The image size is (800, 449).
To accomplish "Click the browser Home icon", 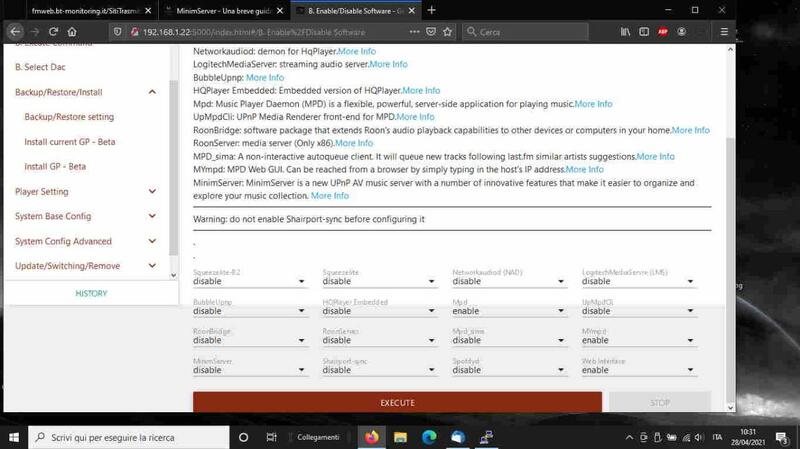I will click(72, 32).
